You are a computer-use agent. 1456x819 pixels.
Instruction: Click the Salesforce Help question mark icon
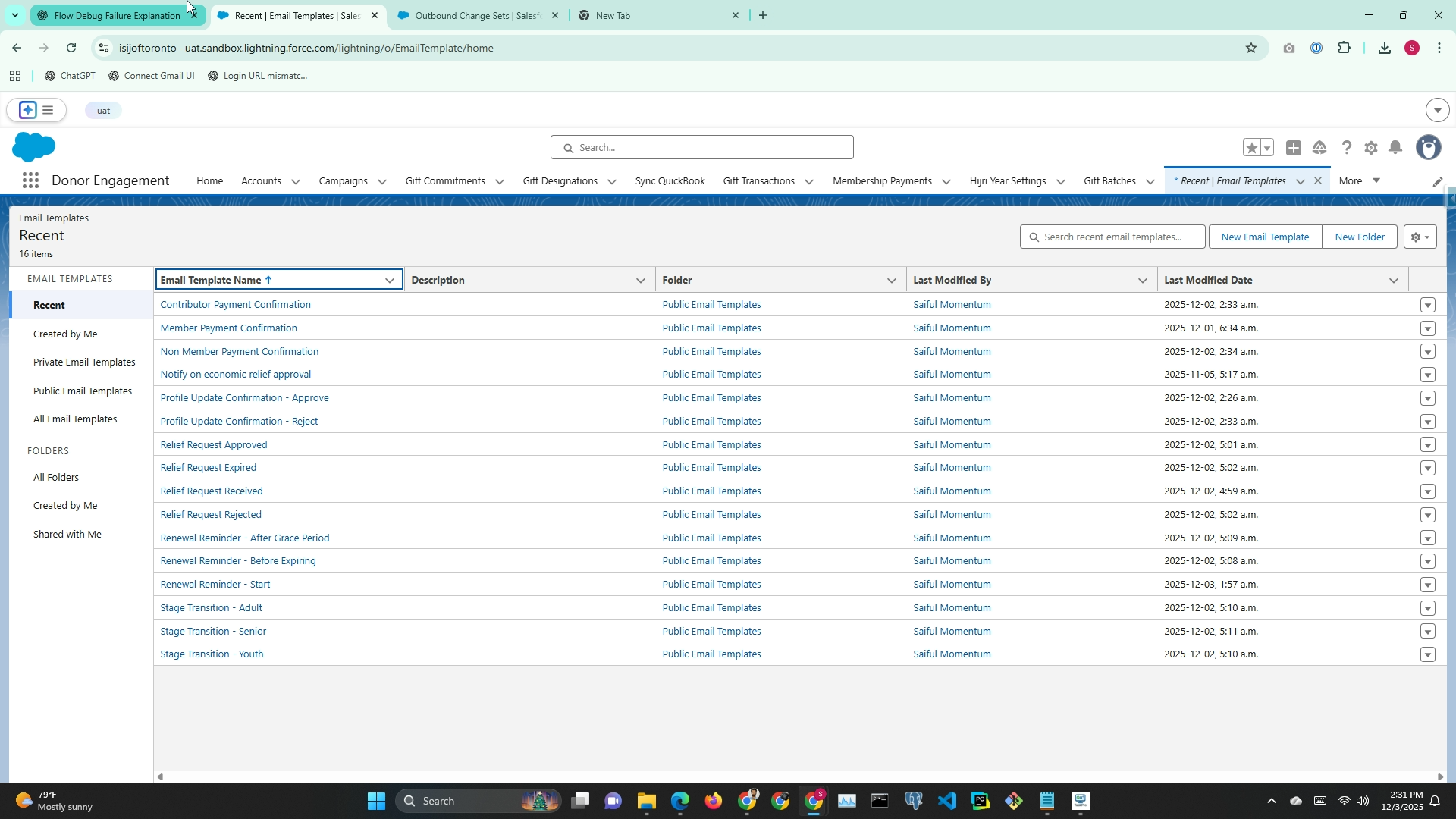coord(1346,148)
